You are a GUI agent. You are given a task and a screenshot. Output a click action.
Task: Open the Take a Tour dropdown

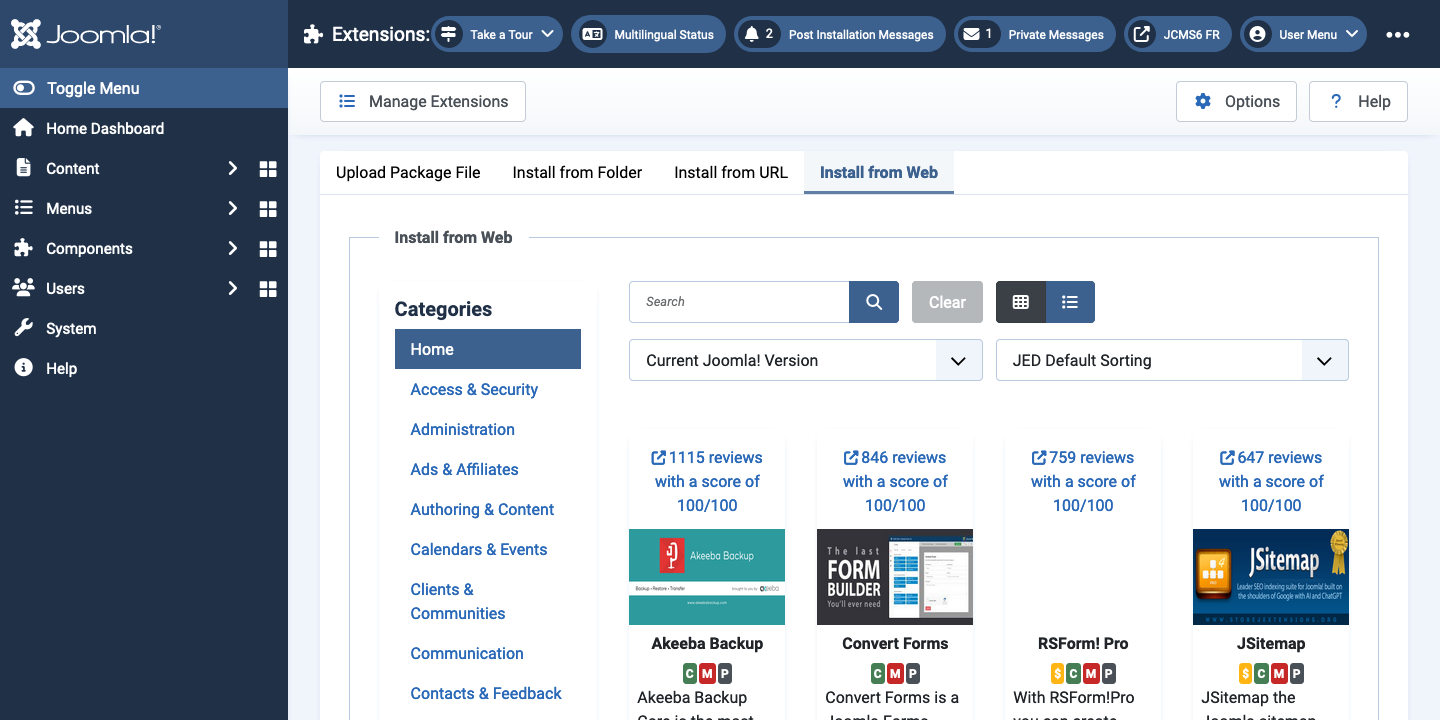[x=497, y=34]
